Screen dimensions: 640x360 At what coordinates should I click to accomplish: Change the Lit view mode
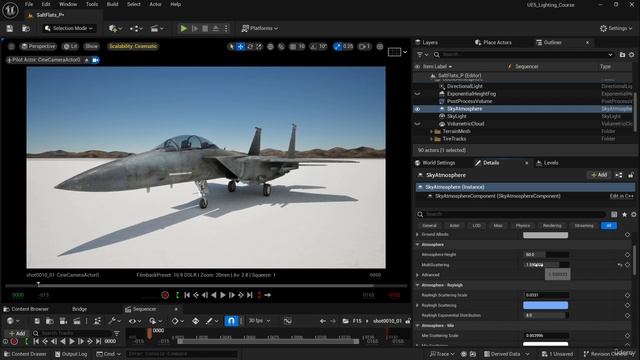click(70, 46)
